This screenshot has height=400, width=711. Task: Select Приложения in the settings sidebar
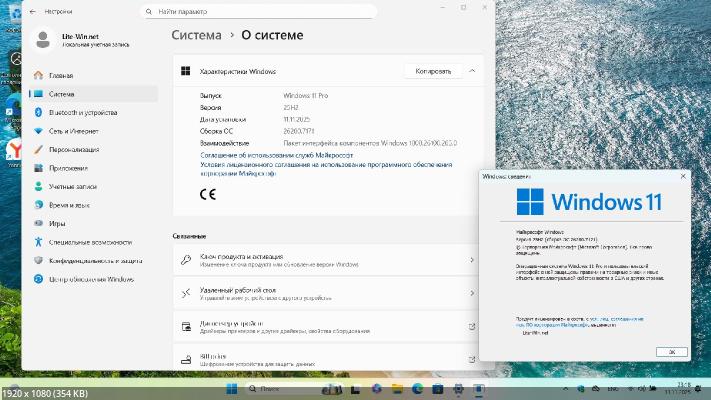point(69,168)
